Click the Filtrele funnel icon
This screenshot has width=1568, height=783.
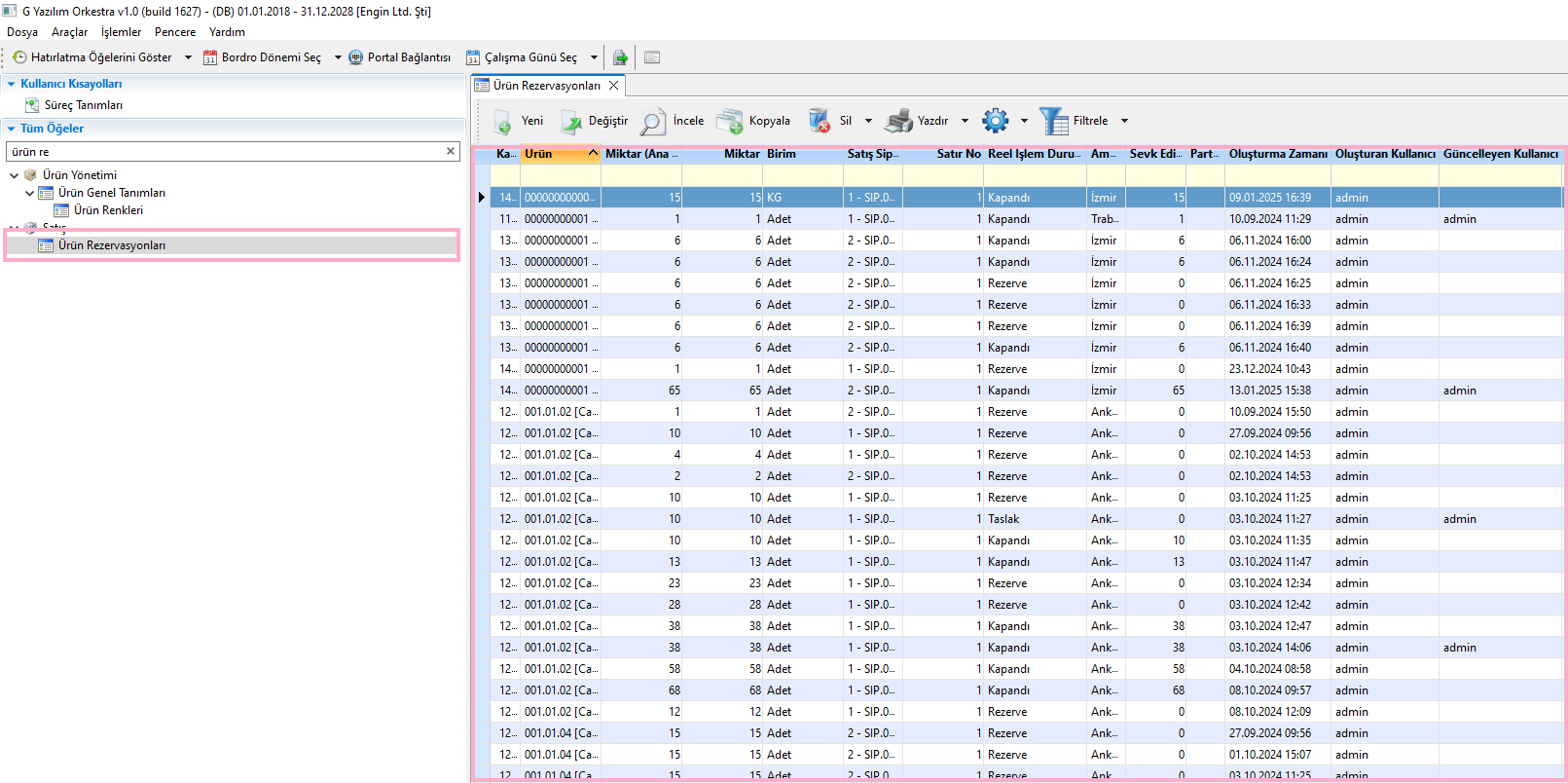[1053, 122]
